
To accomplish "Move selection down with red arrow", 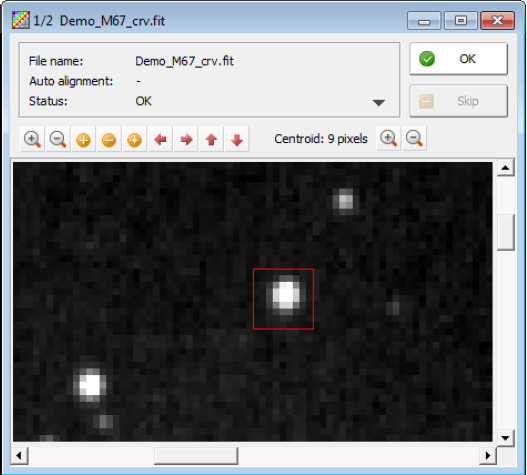I will 237,139.
